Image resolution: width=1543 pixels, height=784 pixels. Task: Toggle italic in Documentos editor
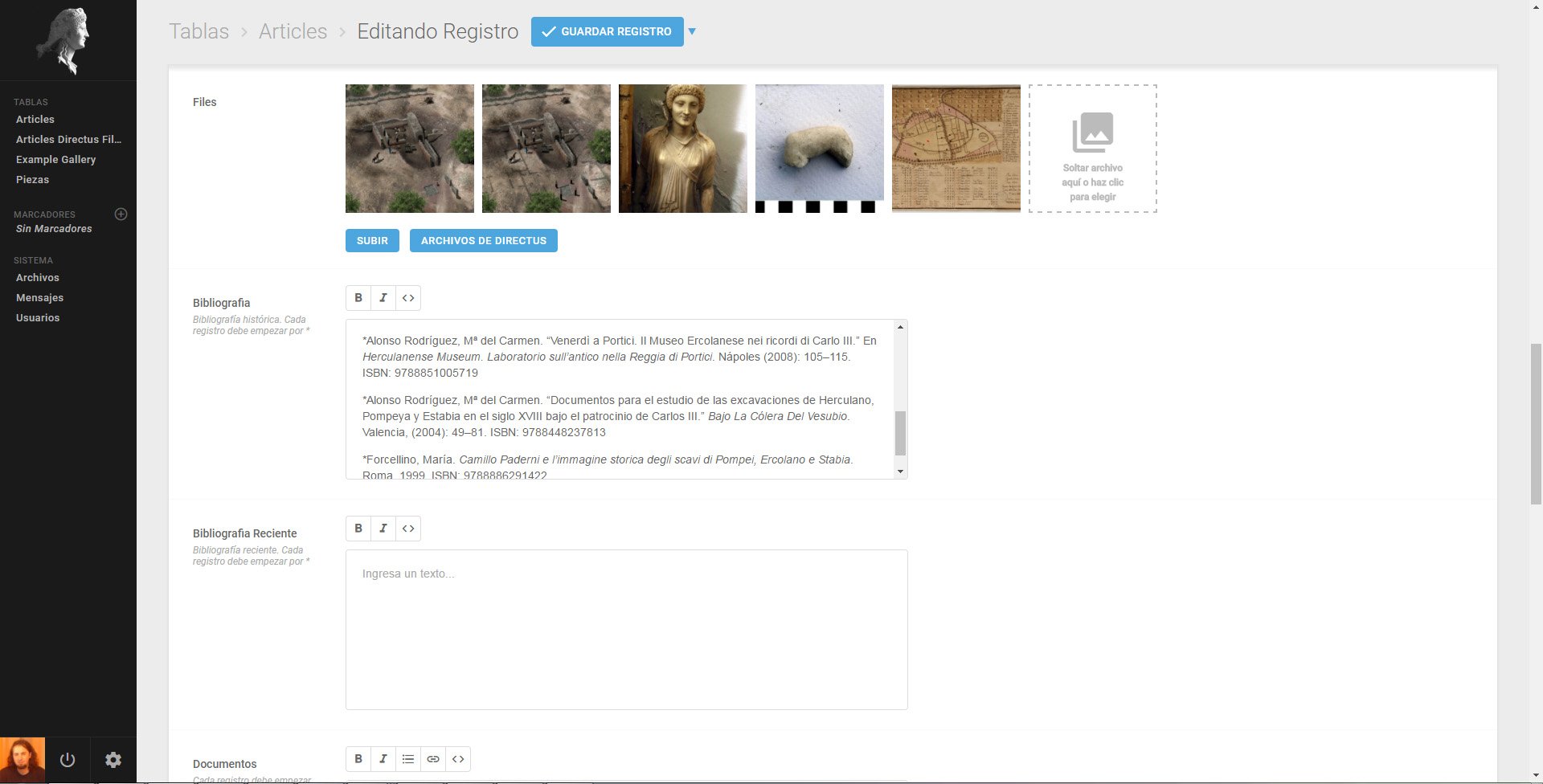pos(383,759)
